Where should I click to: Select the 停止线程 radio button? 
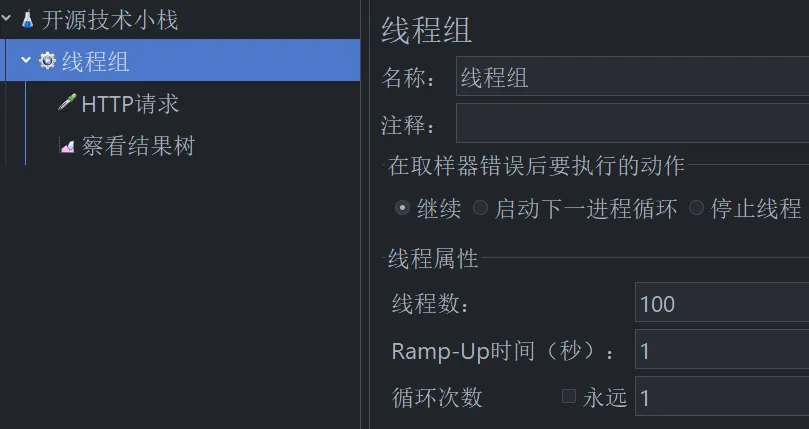[x=697, y=208]
